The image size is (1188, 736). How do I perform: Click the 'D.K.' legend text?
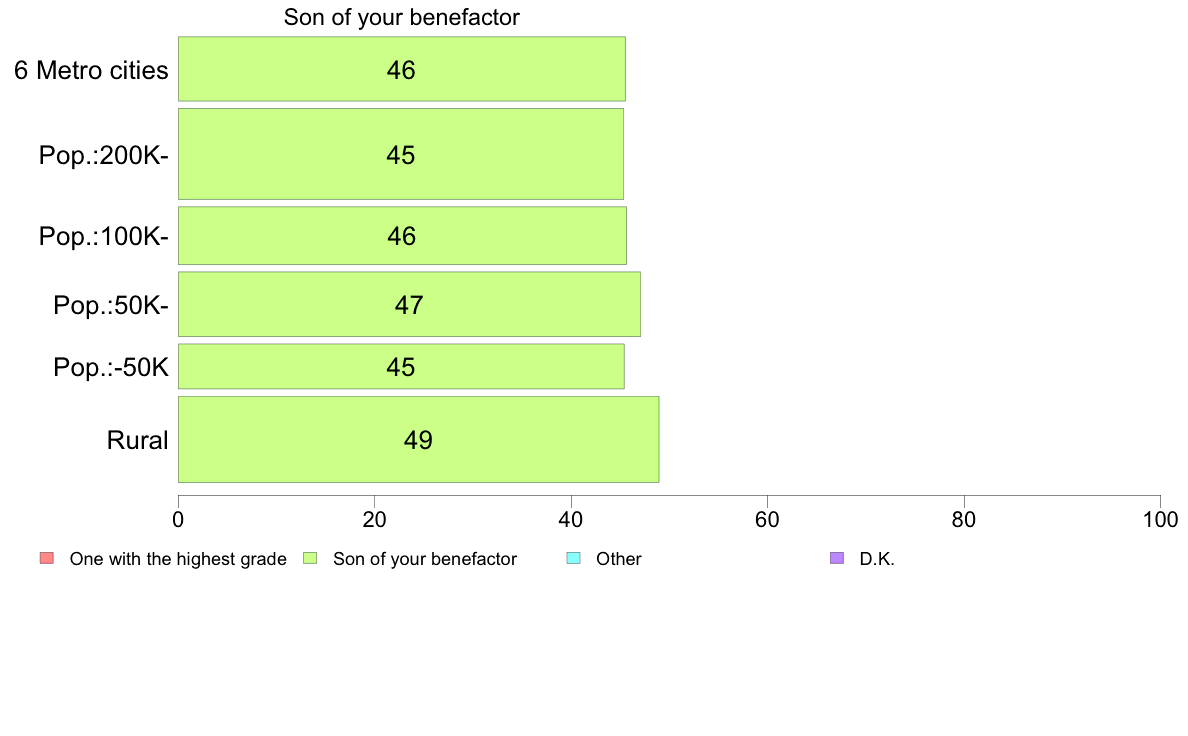pyautogui.click(x=877, y=559)
